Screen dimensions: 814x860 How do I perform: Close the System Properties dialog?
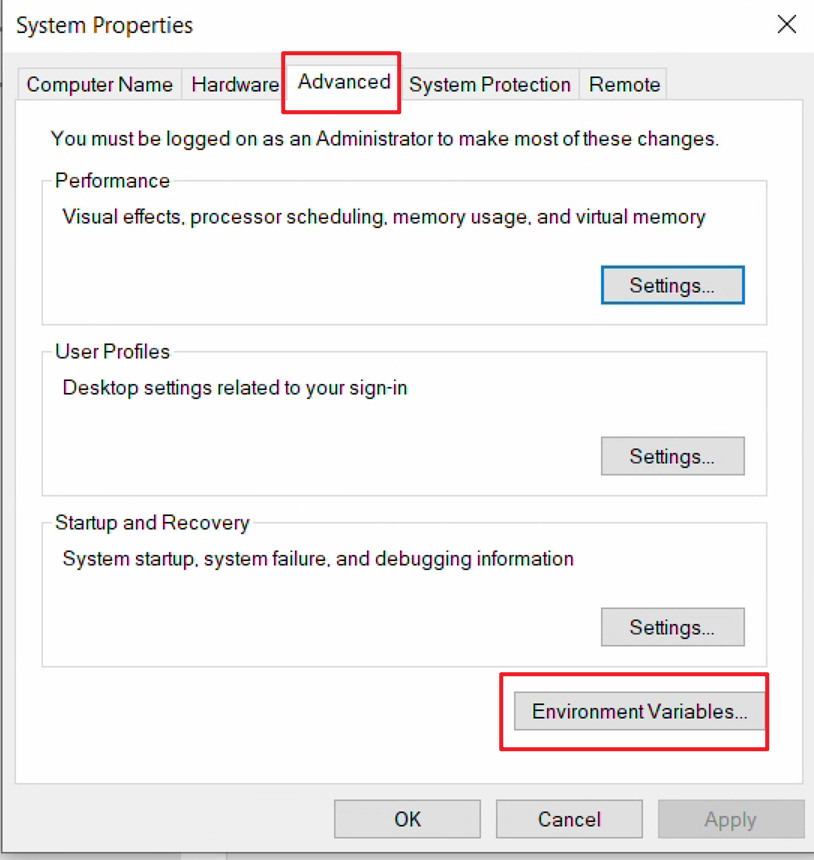pos(787,24)
